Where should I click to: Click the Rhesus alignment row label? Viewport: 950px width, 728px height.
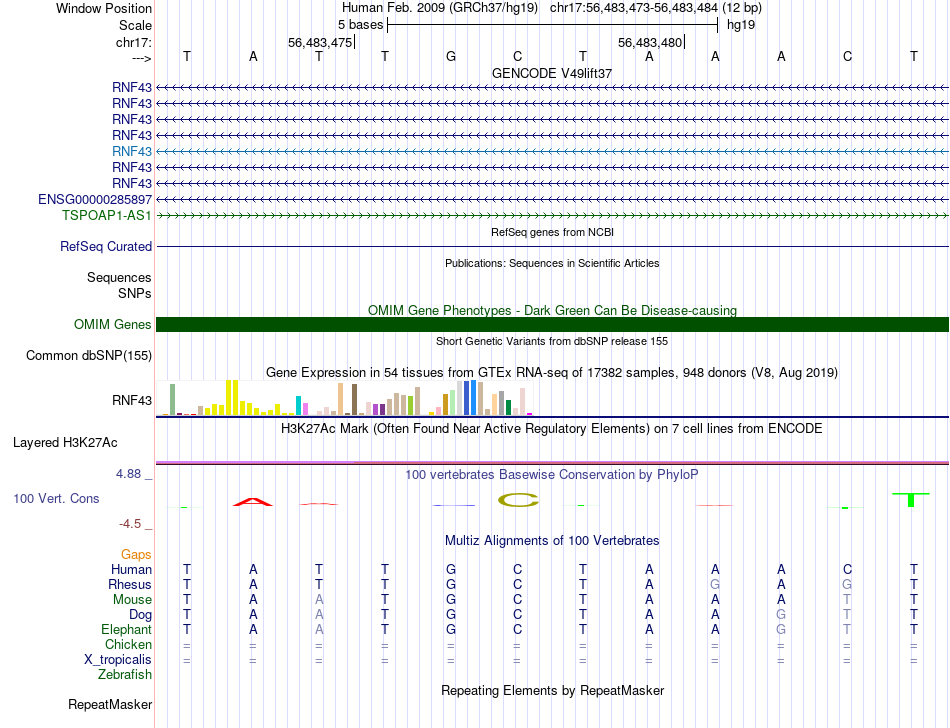pyautogui.click(x=130, y=584)
